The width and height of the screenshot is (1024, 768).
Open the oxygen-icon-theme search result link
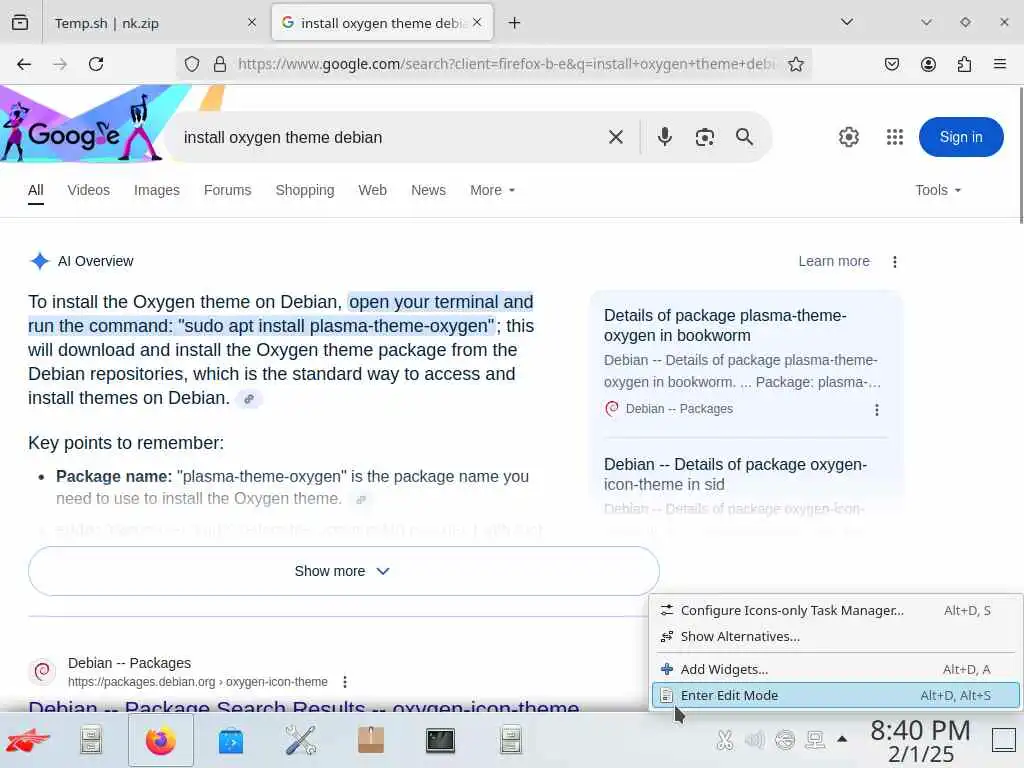tap(304, 707)
